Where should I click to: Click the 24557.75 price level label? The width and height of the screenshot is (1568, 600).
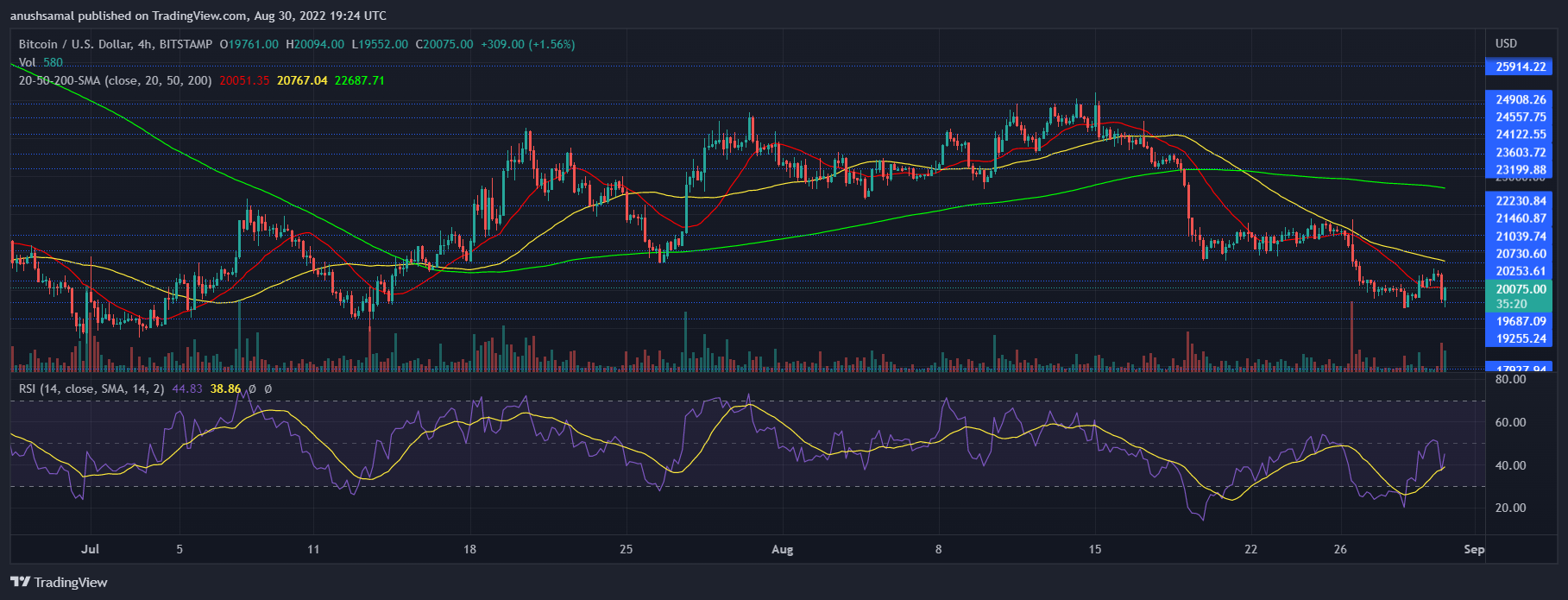(1521, 117)
